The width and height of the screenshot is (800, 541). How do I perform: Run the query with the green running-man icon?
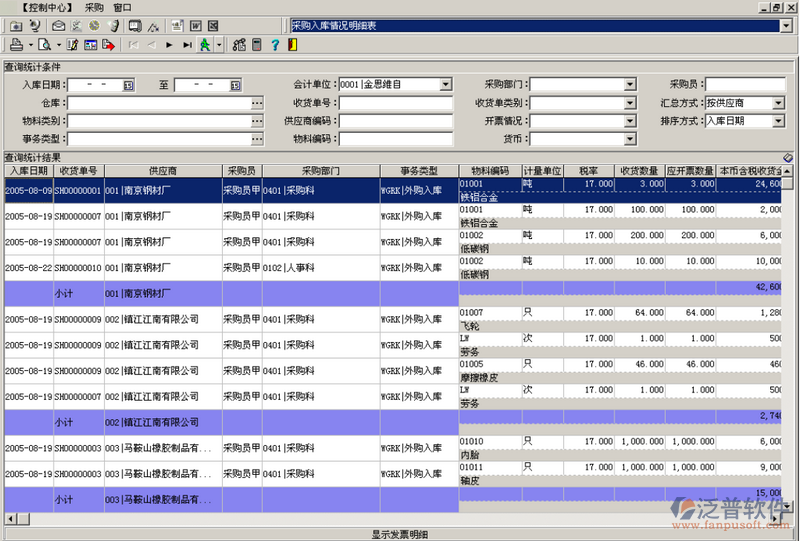[205, 45]
